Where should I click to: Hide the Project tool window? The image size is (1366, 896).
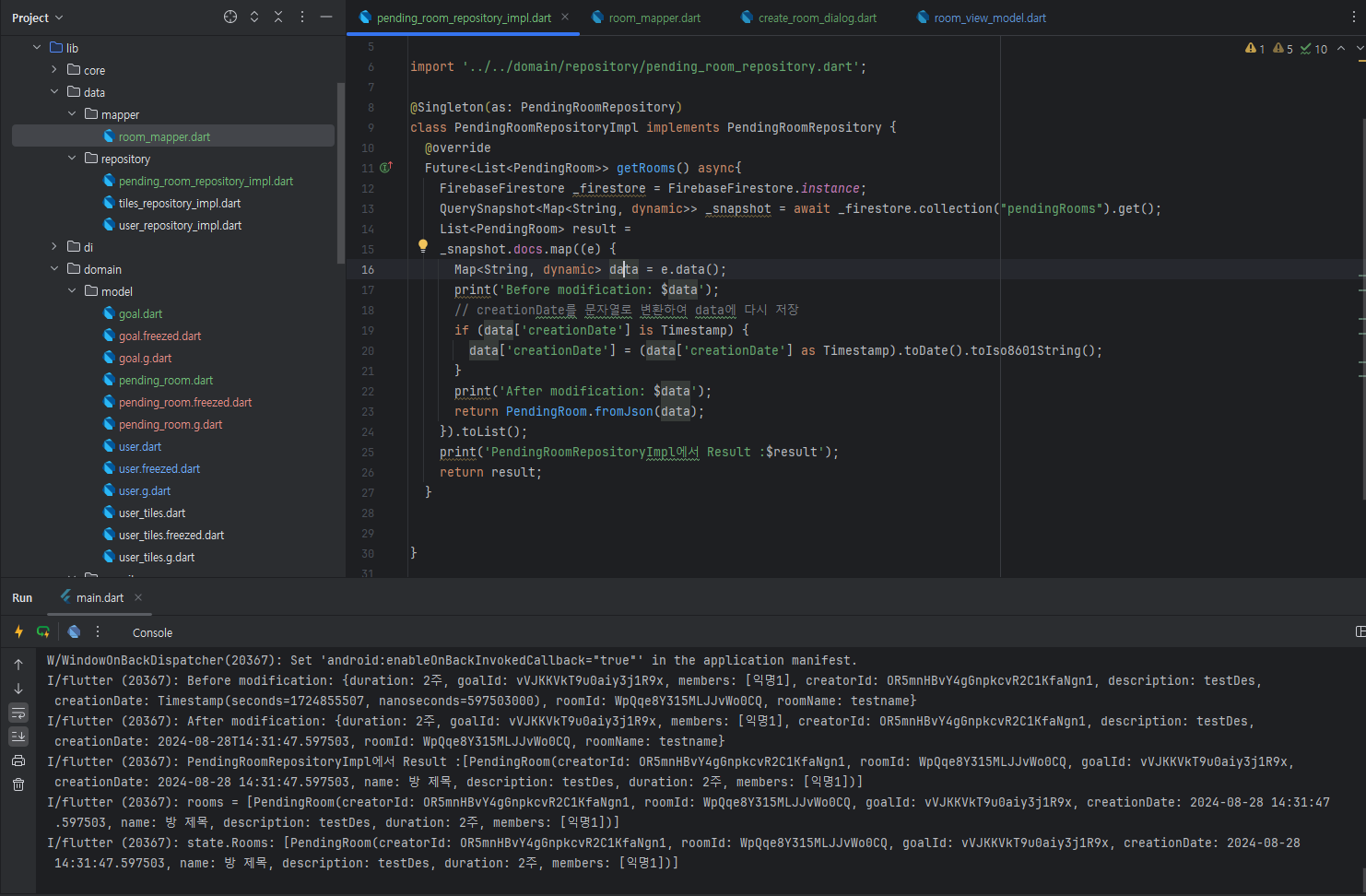click(x=325, y=17)
